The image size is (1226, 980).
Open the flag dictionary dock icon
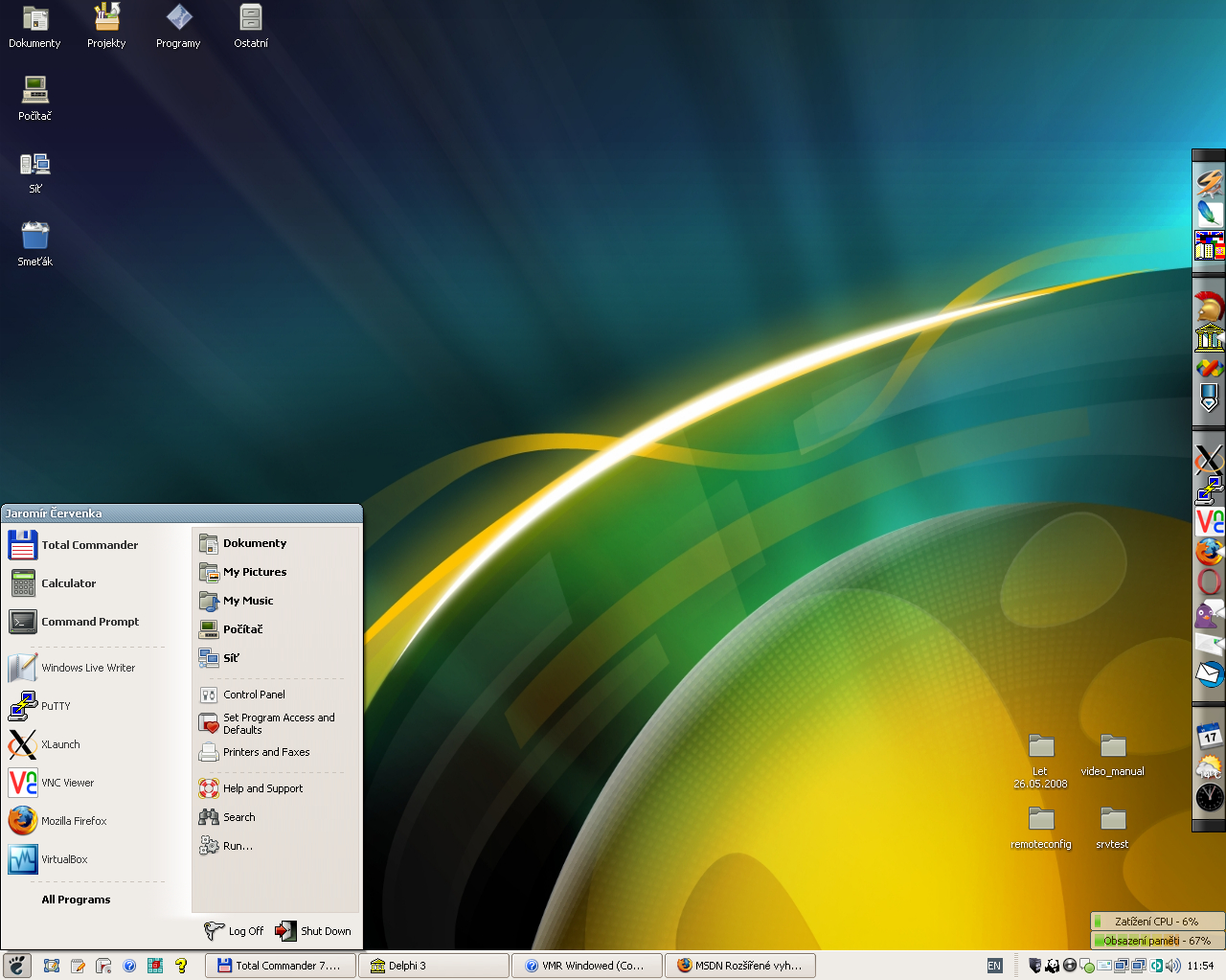1210,245
